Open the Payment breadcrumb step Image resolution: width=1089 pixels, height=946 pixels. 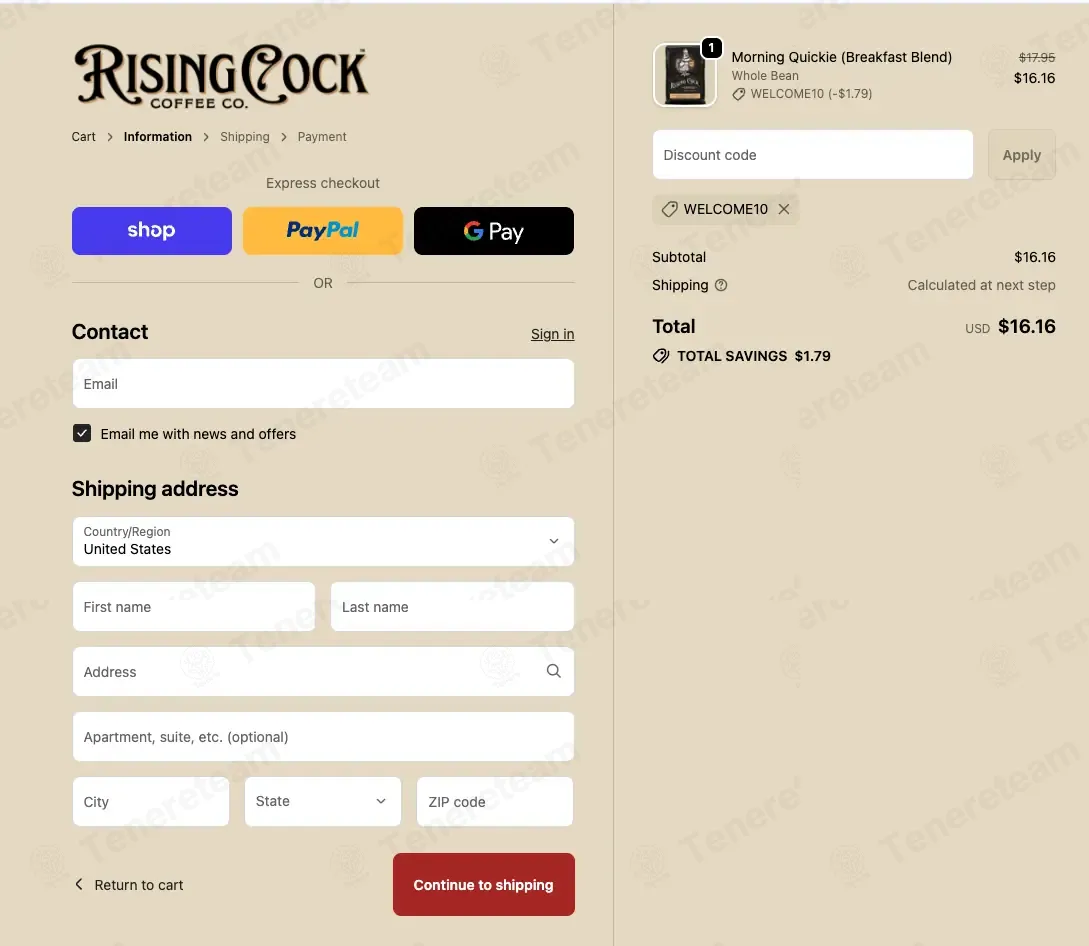322,137
